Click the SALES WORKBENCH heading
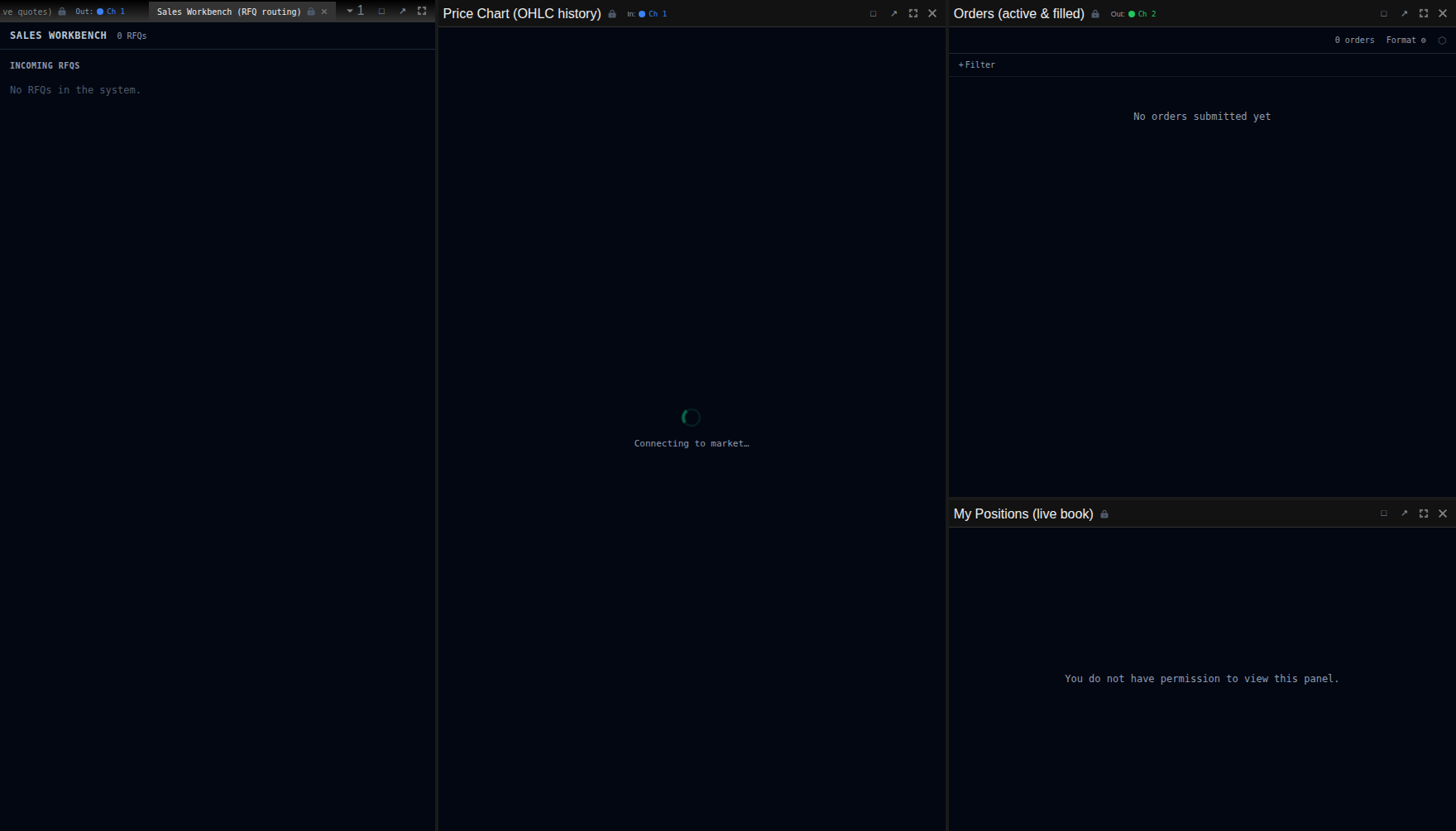Image resolution: width=1456 pixels, height=831 pixels. coord(58,36)
